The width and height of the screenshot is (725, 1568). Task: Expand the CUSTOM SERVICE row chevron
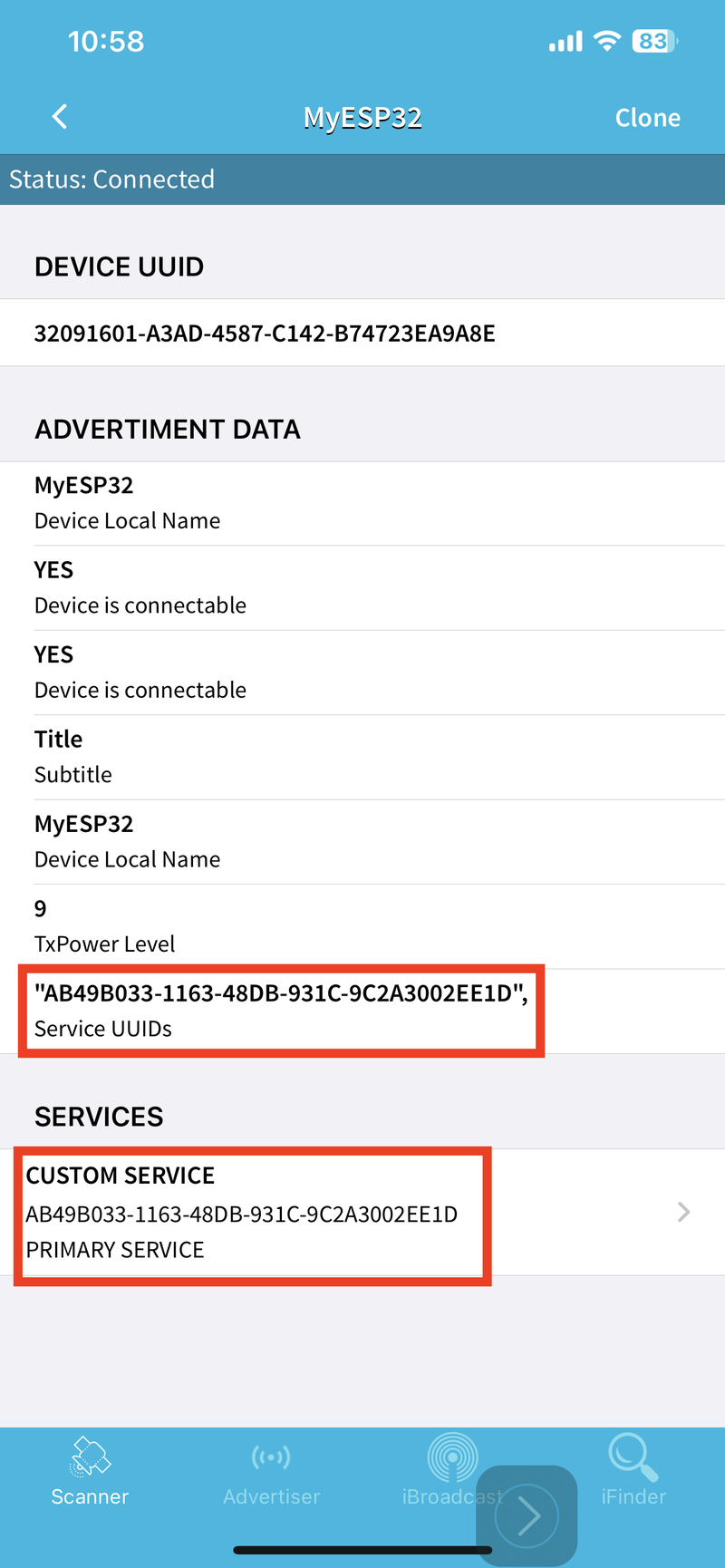tap(682, 1212)
